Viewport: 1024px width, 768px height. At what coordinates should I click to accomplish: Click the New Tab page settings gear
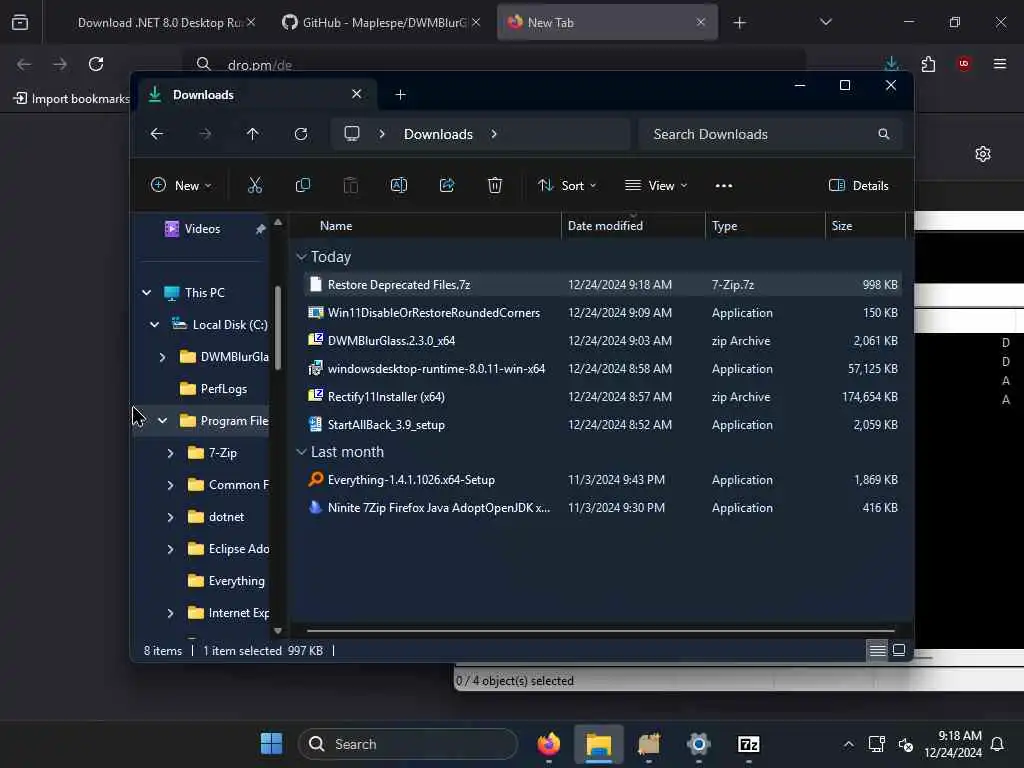point(983,154)
